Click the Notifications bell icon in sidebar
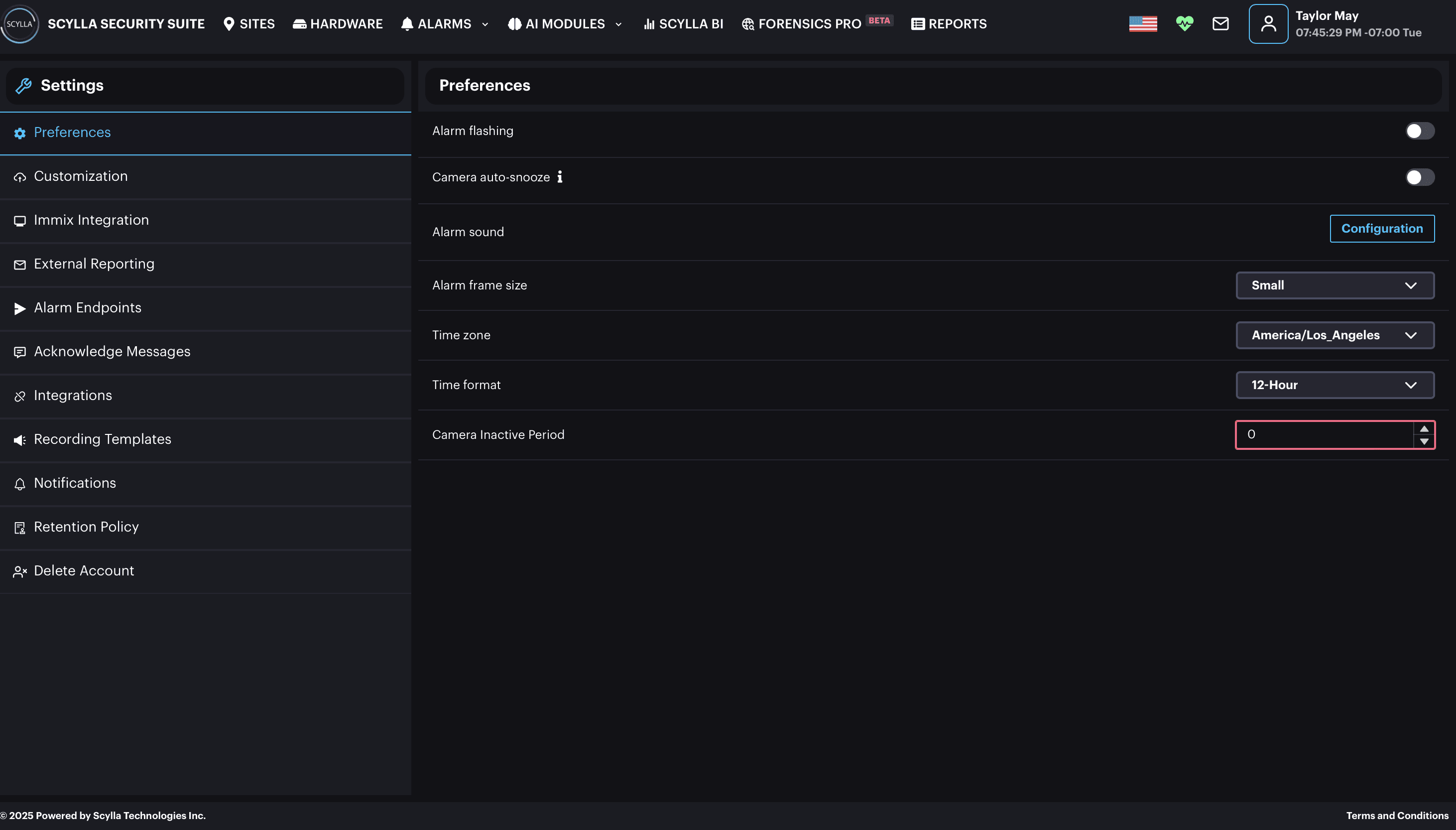This screenshot has width=1456, height=830. (20, 484)
